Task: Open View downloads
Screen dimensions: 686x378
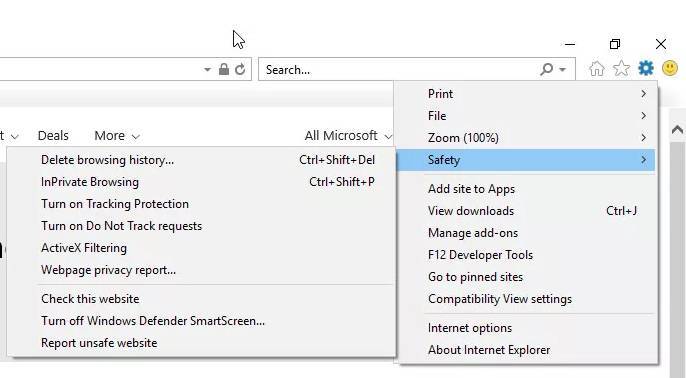Action: (x=526, y=211)
